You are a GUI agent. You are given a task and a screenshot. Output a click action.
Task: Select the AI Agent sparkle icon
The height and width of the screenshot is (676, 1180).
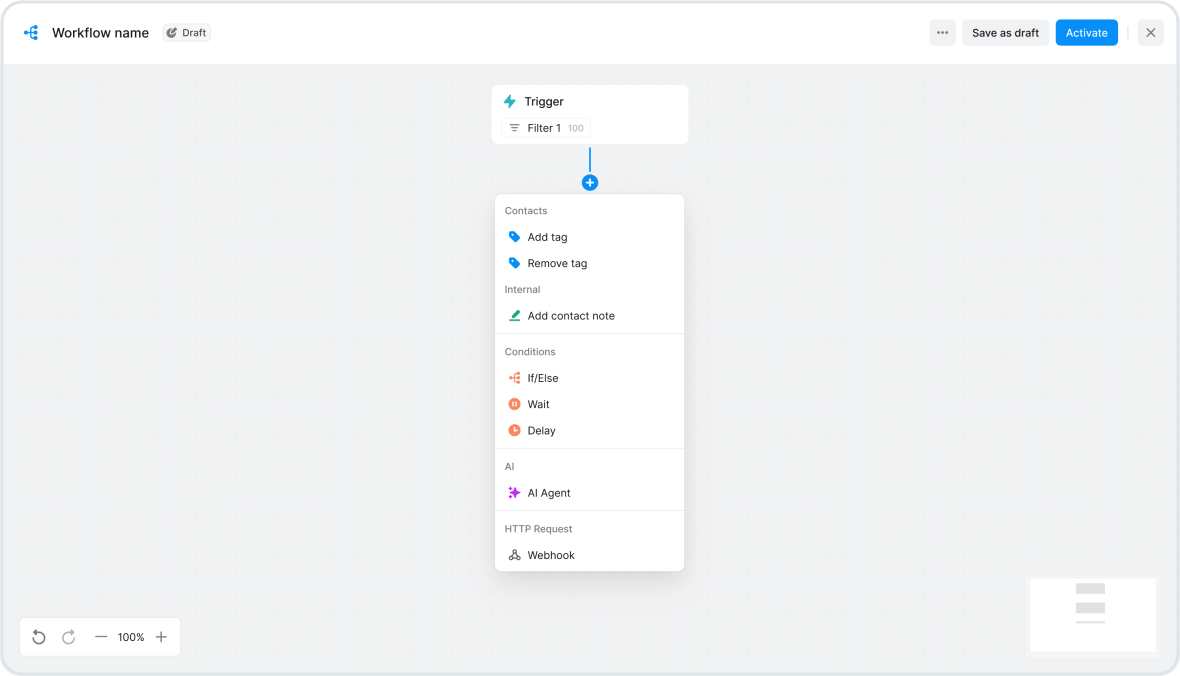(514, 492)
